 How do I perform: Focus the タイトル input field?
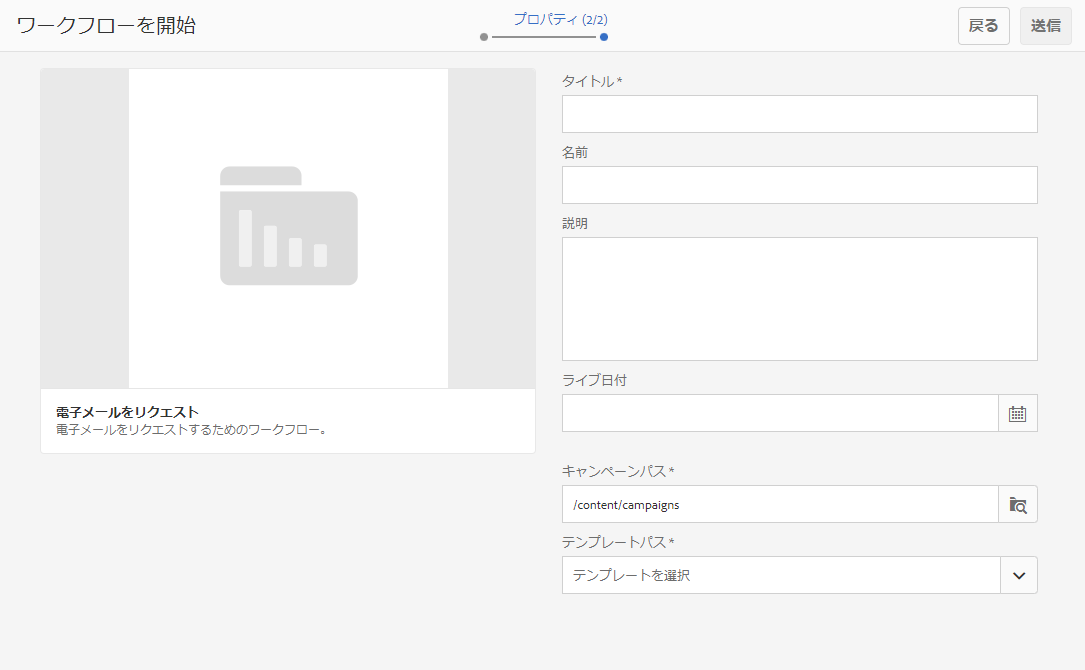coord(799,114)
